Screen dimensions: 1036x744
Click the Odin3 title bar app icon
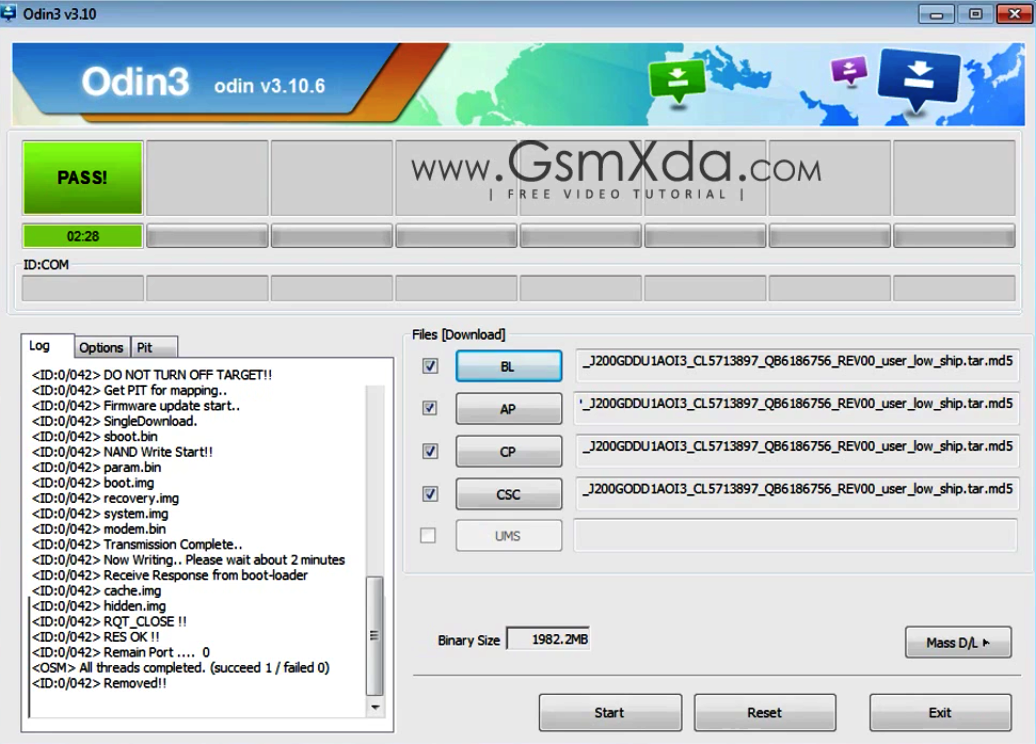point(8,13)
